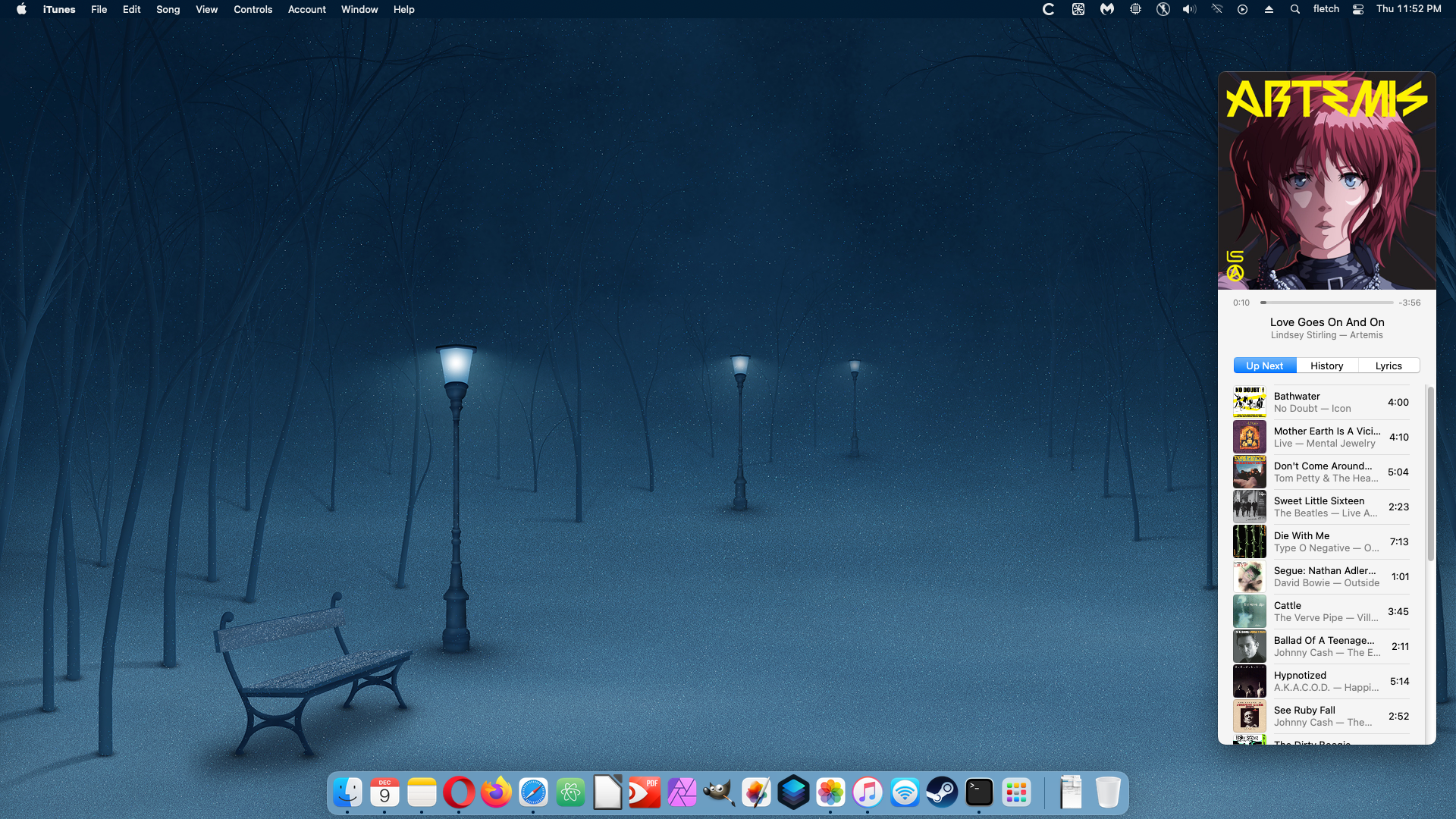Screen dimensions: 1456x819
Task: Select Die With Me by Type O Negative
Action: pyautogui.click(x=1321, y=542)
